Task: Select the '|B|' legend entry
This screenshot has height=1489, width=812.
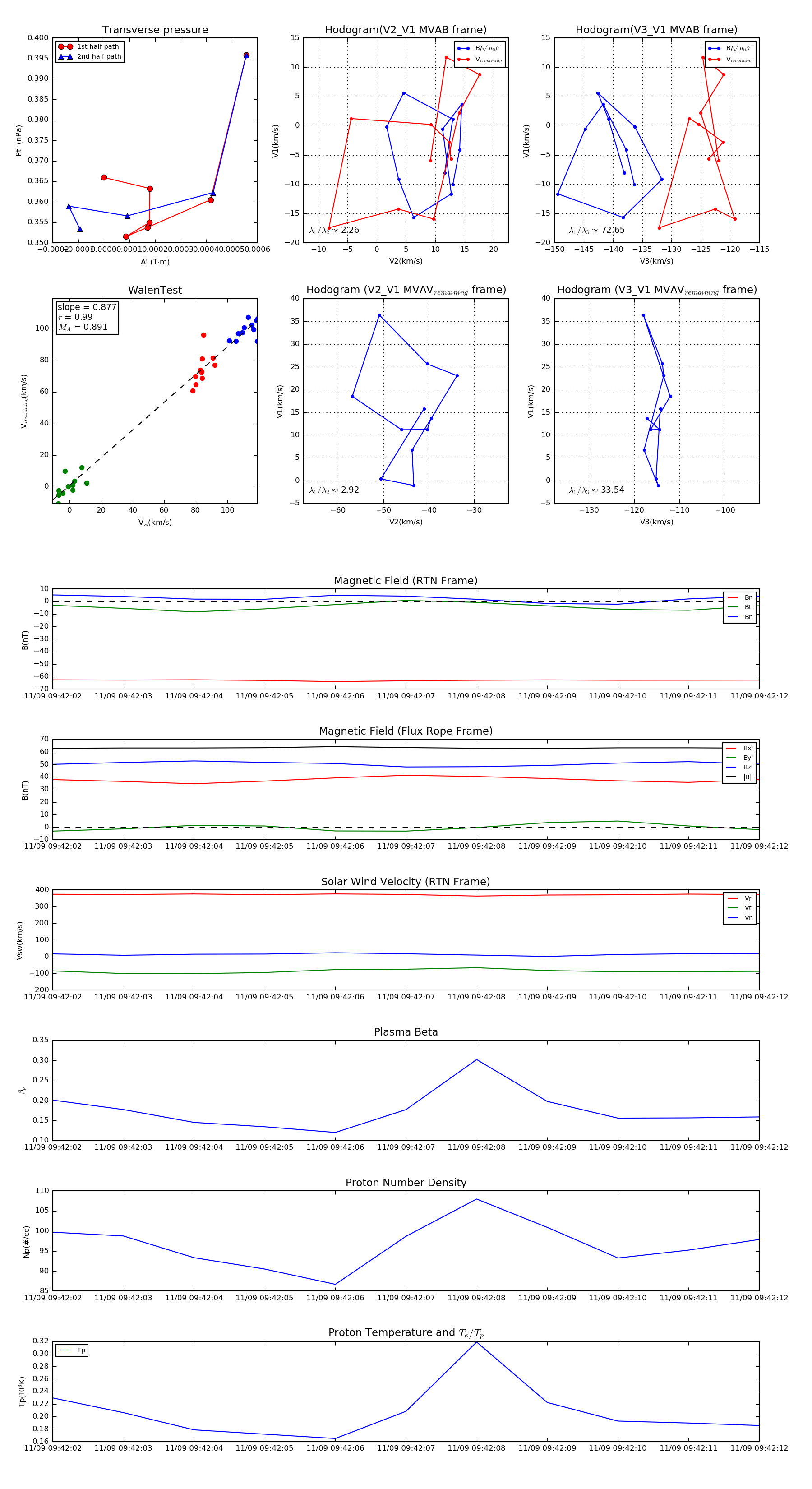Action: (739, 777)
